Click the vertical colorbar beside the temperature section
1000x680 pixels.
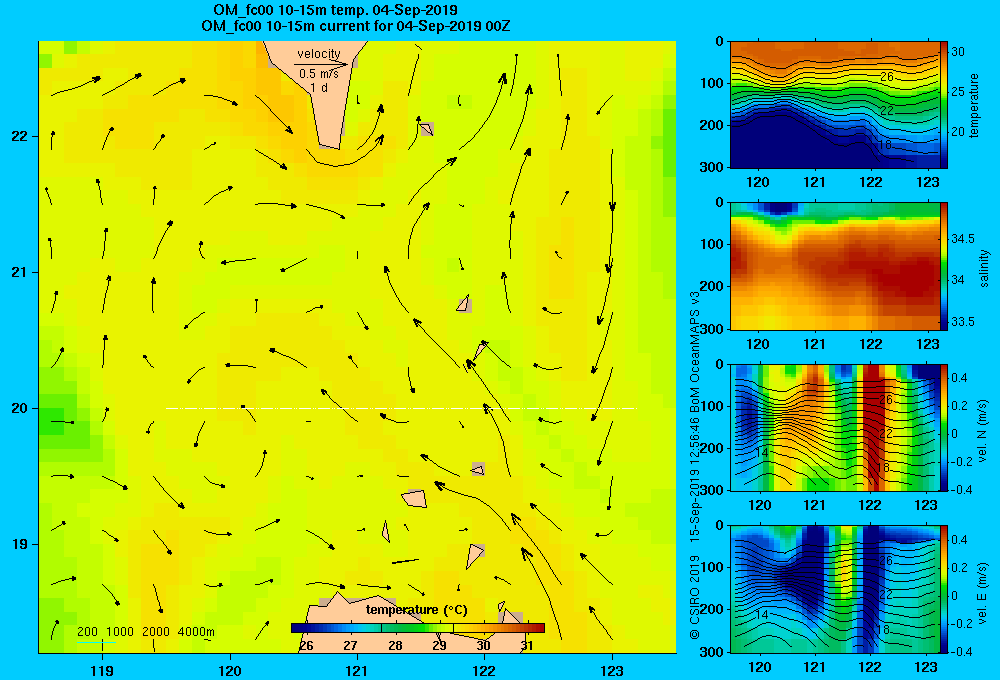(x=944, y=105)
